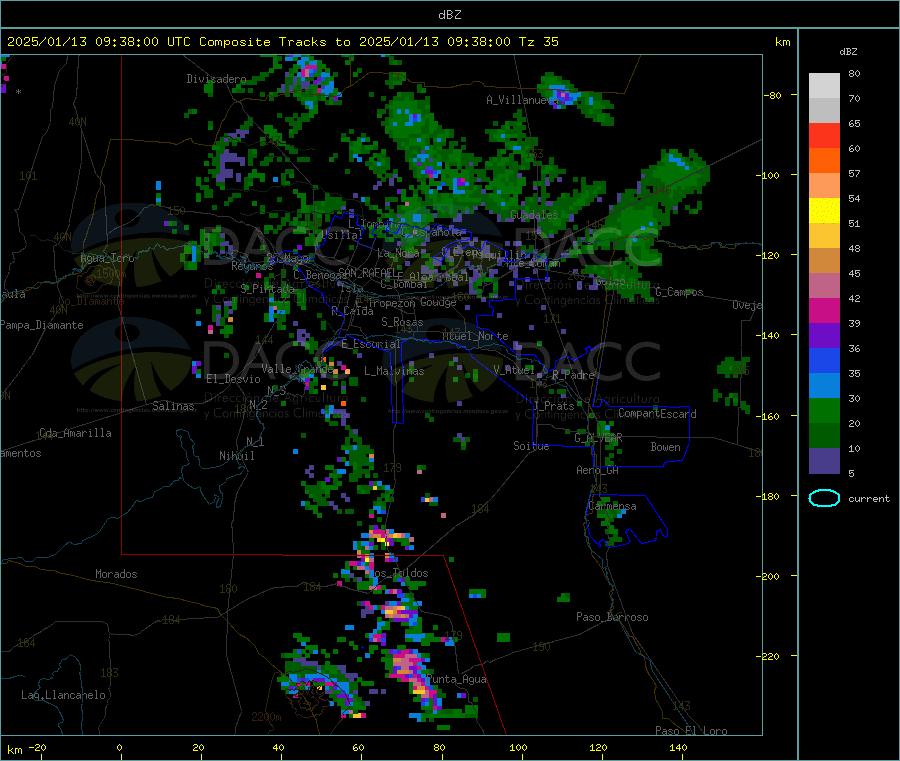Click the Morados label
The image size is (900, 761).
point(116,574)
